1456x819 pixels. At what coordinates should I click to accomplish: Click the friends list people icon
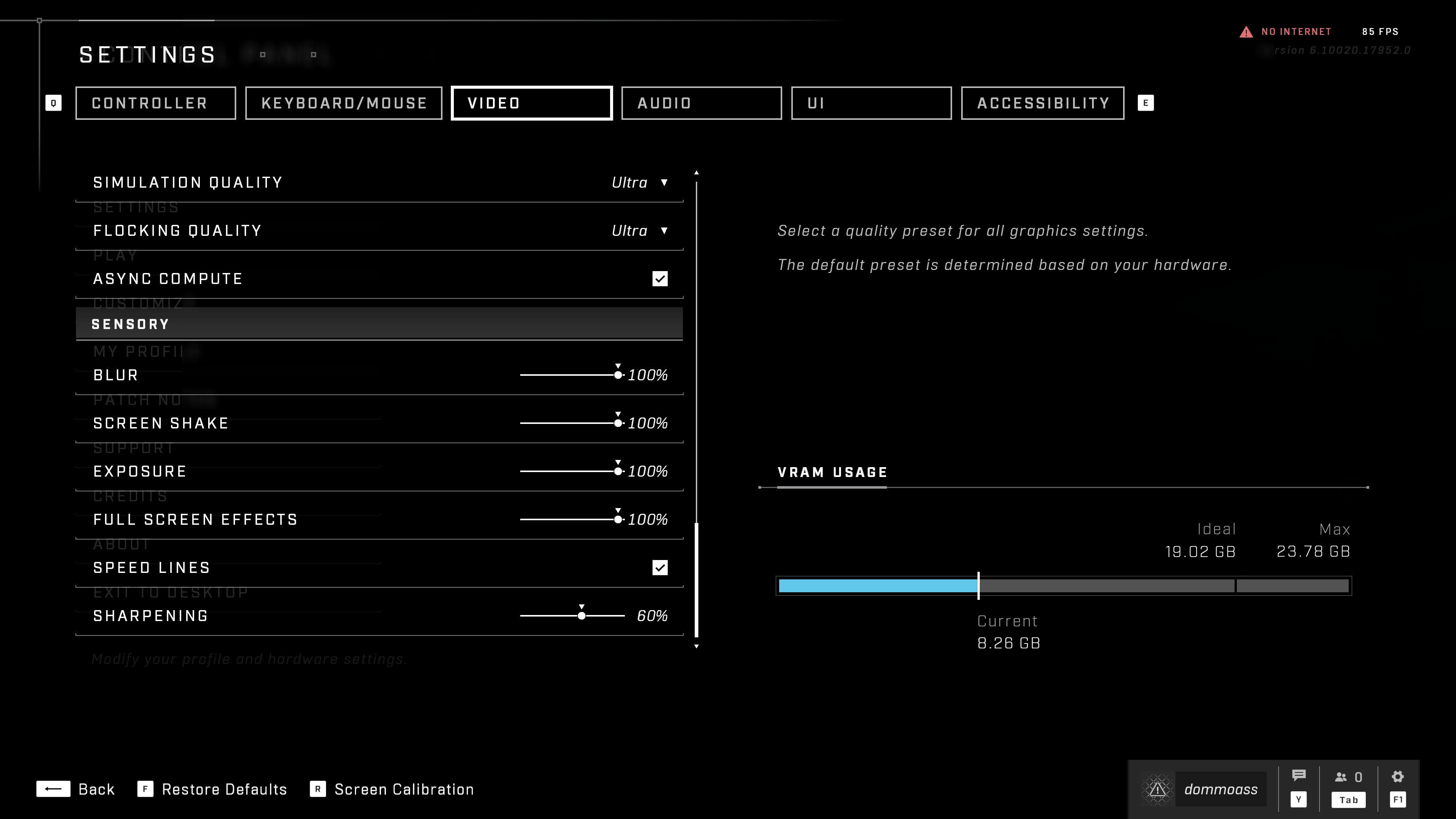click(x=1341, y=777)
